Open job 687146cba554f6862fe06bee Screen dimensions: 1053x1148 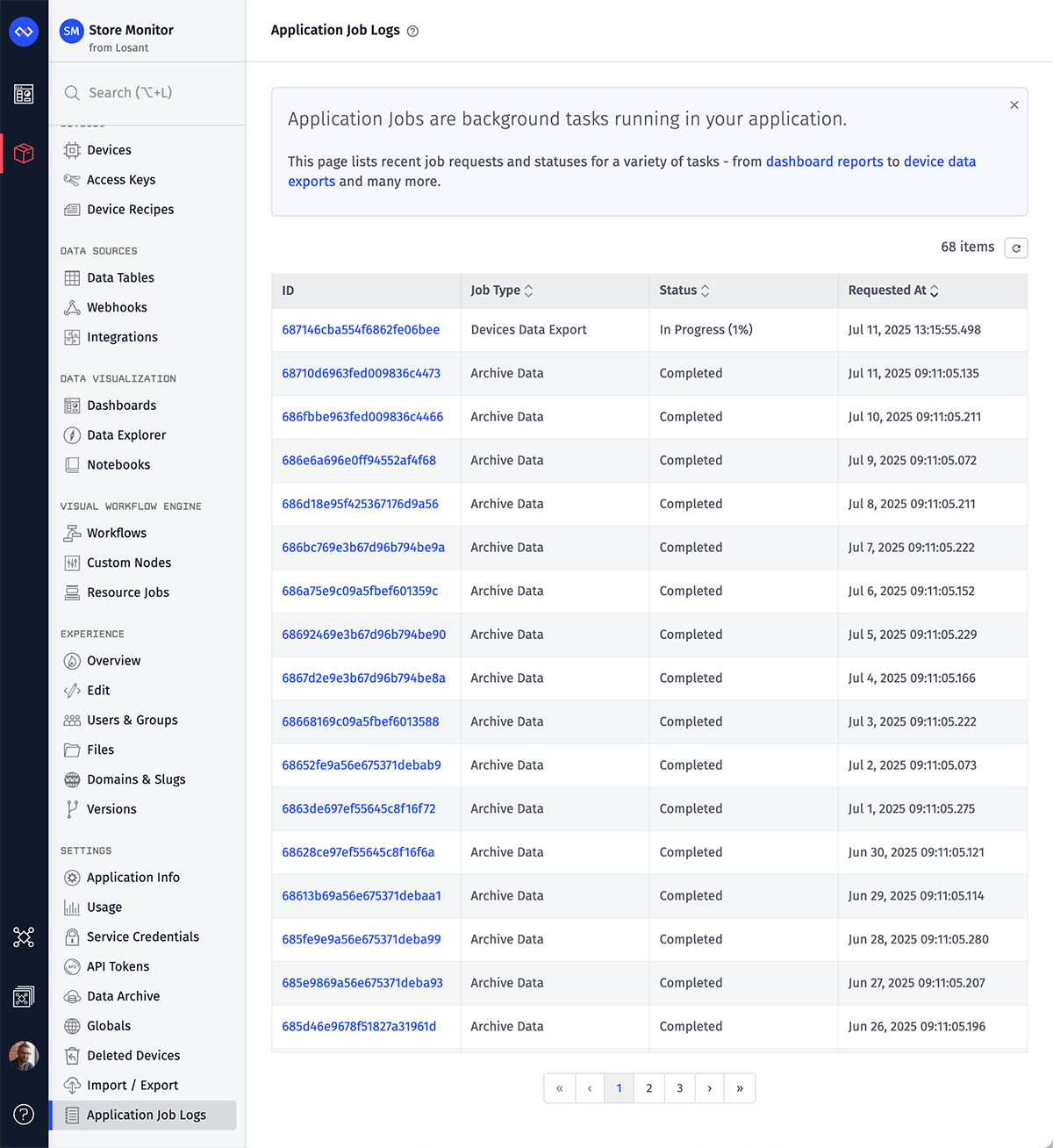point(361,330)
